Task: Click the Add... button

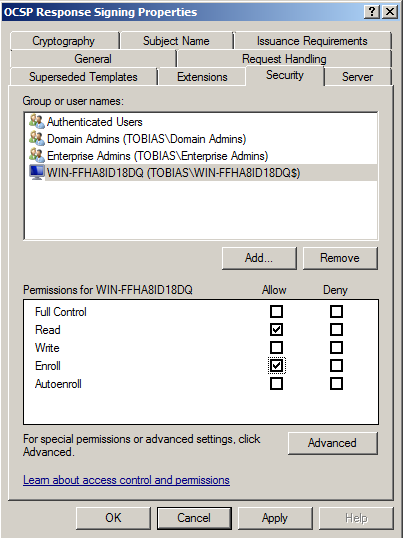Action: [x=259, y=258]
